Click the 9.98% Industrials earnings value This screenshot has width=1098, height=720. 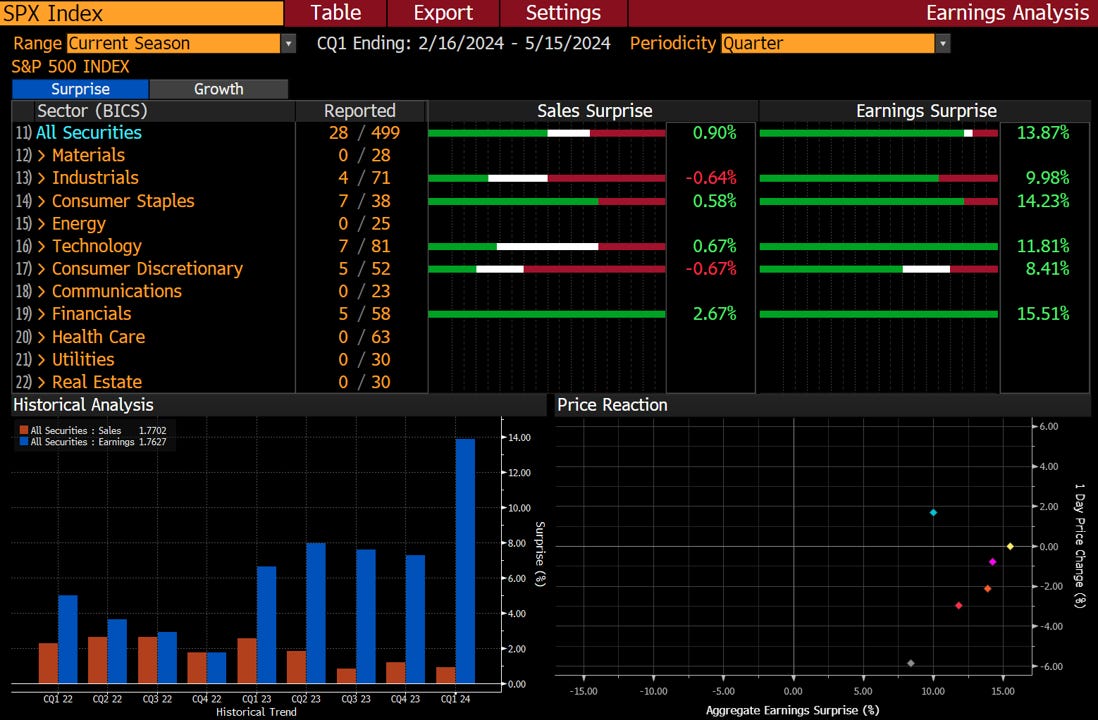click(1047, 178)
